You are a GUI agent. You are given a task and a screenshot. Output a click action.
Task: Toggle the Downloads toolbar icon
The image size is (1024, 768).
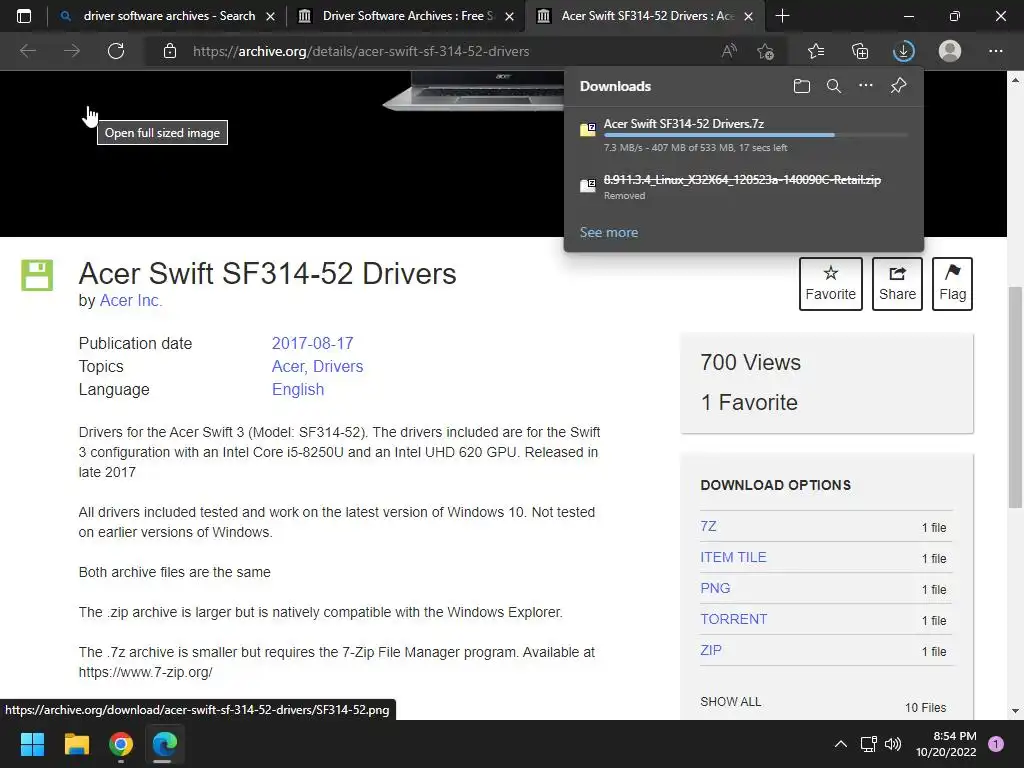point(904,51)
